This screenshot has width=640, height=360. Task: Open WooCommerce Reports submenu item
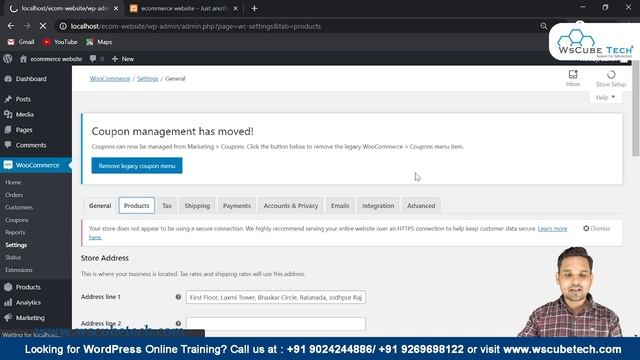pos(15,232)
